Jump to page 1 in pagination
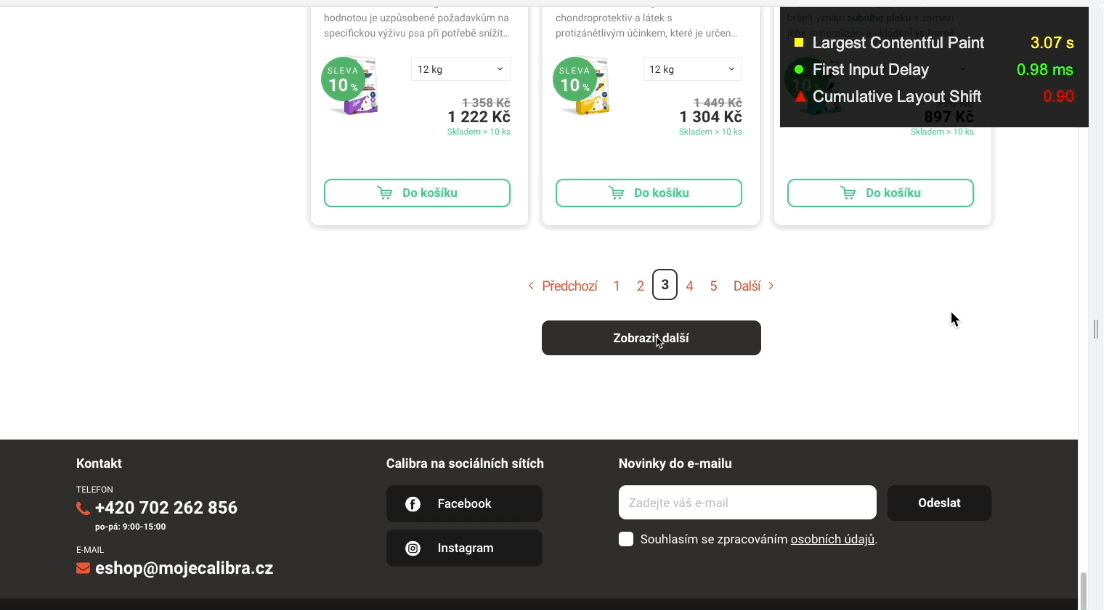 pyautogui.click(x=617, y=286)
